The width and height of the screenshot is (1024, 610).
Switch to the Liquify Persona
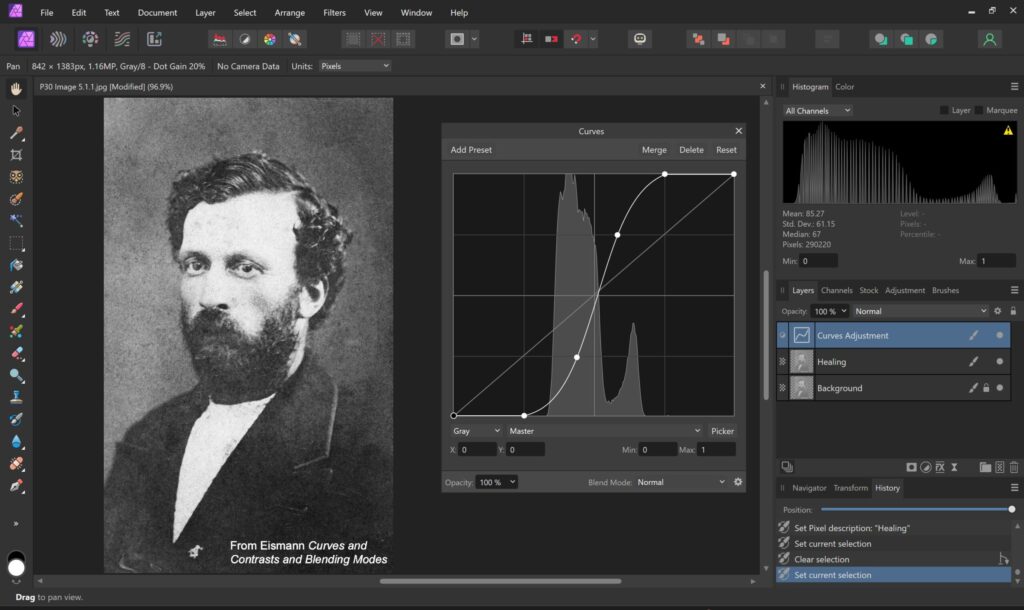[59, 39]
